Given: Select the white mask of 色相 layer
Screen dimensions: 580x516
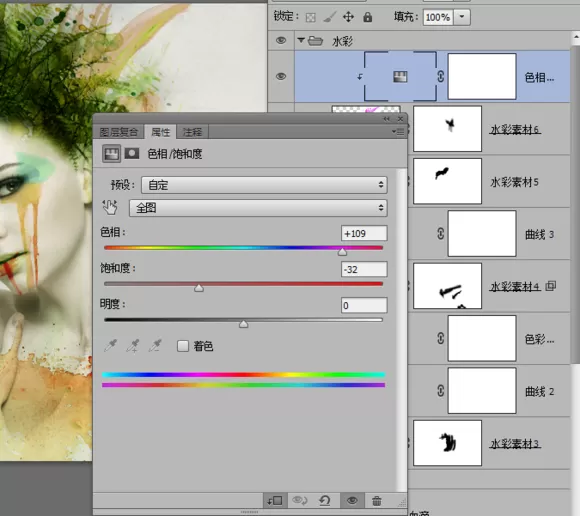Looking at the screenshot, I should pyautogui.click(x=482, y=77).
